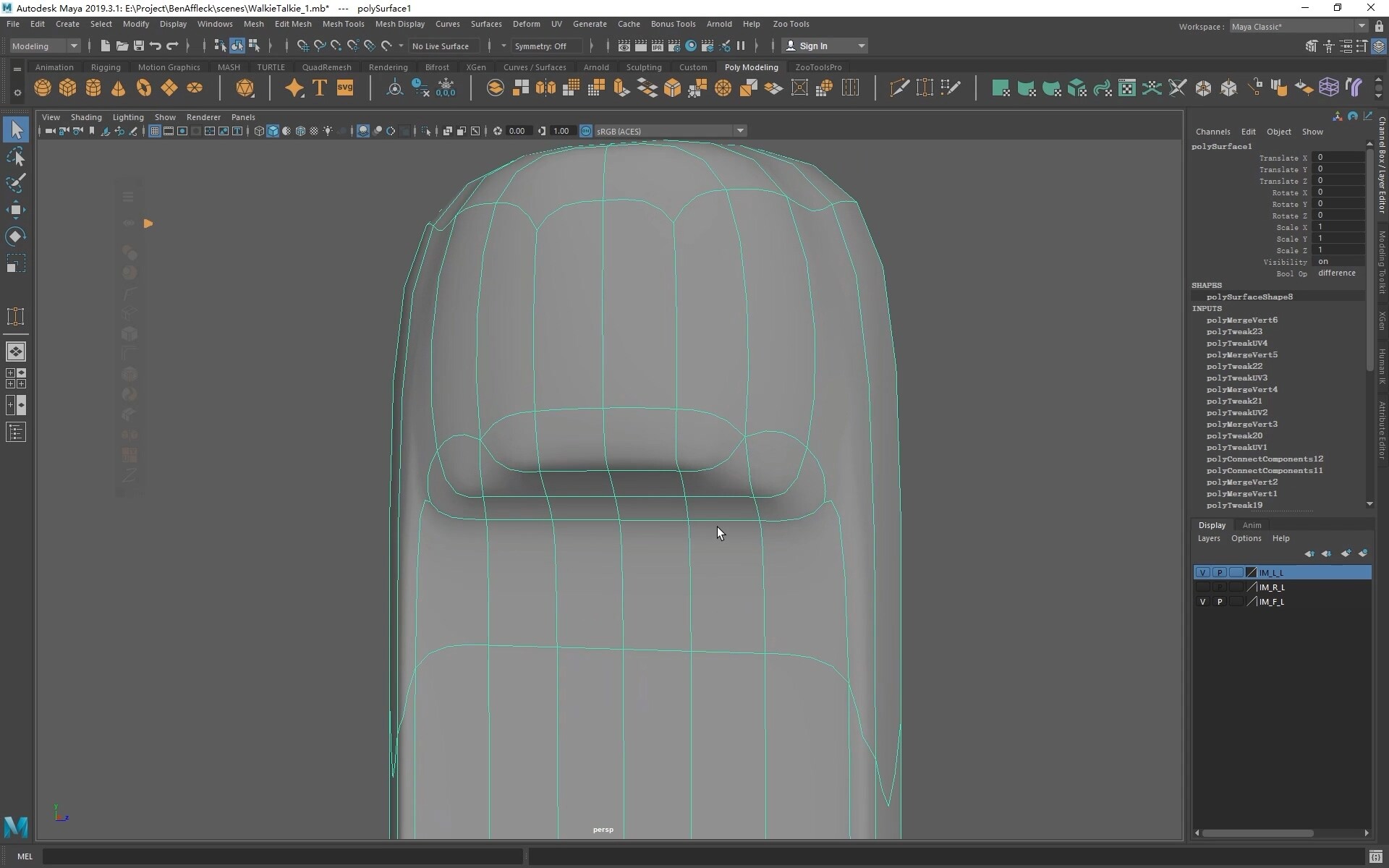Image resolution: width=1389 pixels, height=868 pixels.
Task: Select the polyCube creation tool
Action: pos(67,88)
